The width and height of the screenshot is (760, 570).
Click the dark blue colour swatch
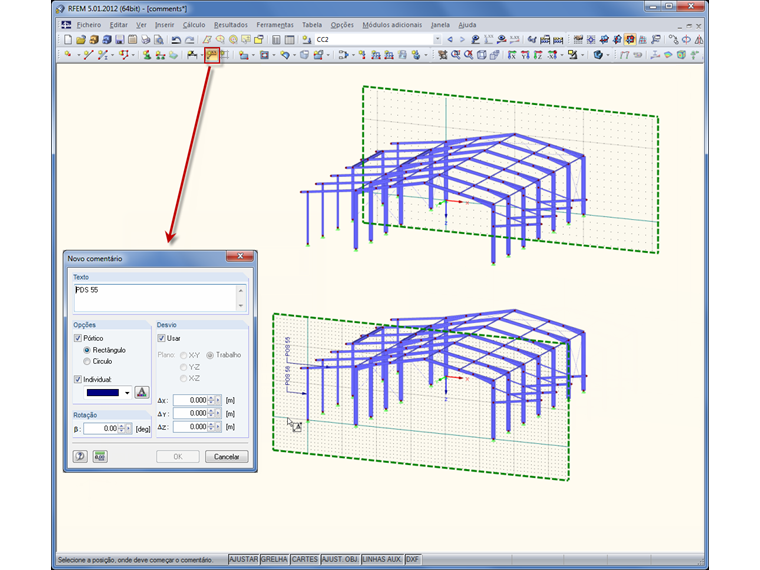(102, 393)
